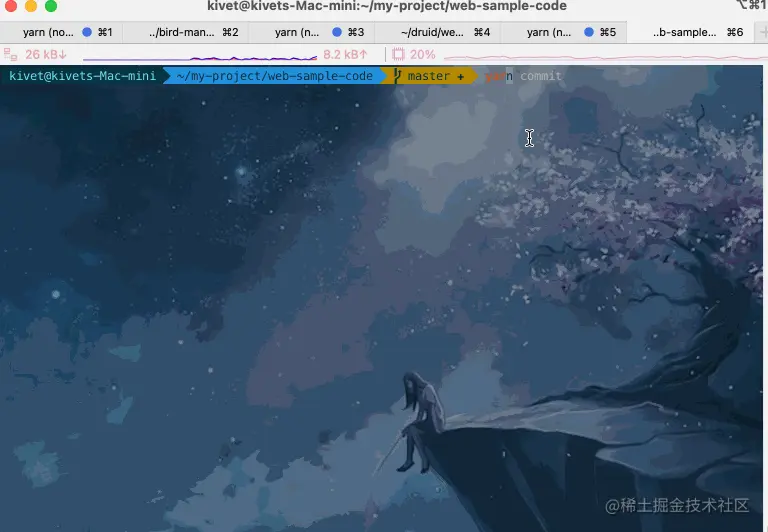Image resolution: width=768 pixels, height=532 pixels.
Task: Open the ../bird-man... tab ⌘2
Action: [186, 32]
